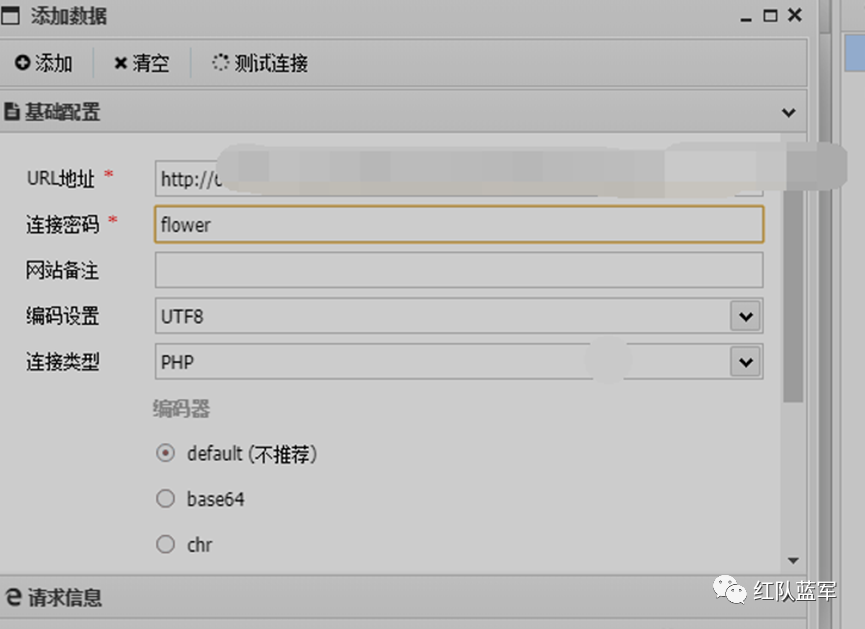
Task: Click the document icon next to 基础配置
Action: click(x=14, y=112)
